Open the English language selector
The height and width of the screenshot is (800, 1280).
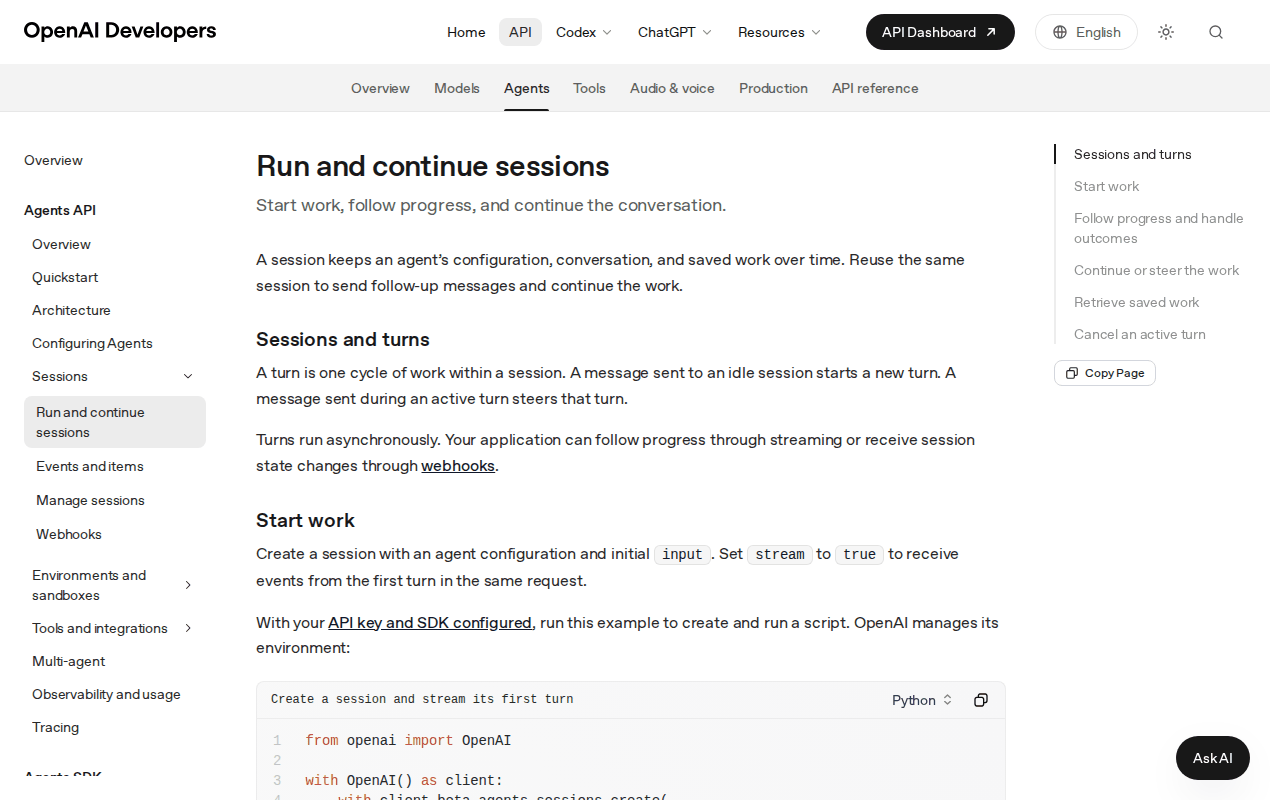coord(1086,32)
